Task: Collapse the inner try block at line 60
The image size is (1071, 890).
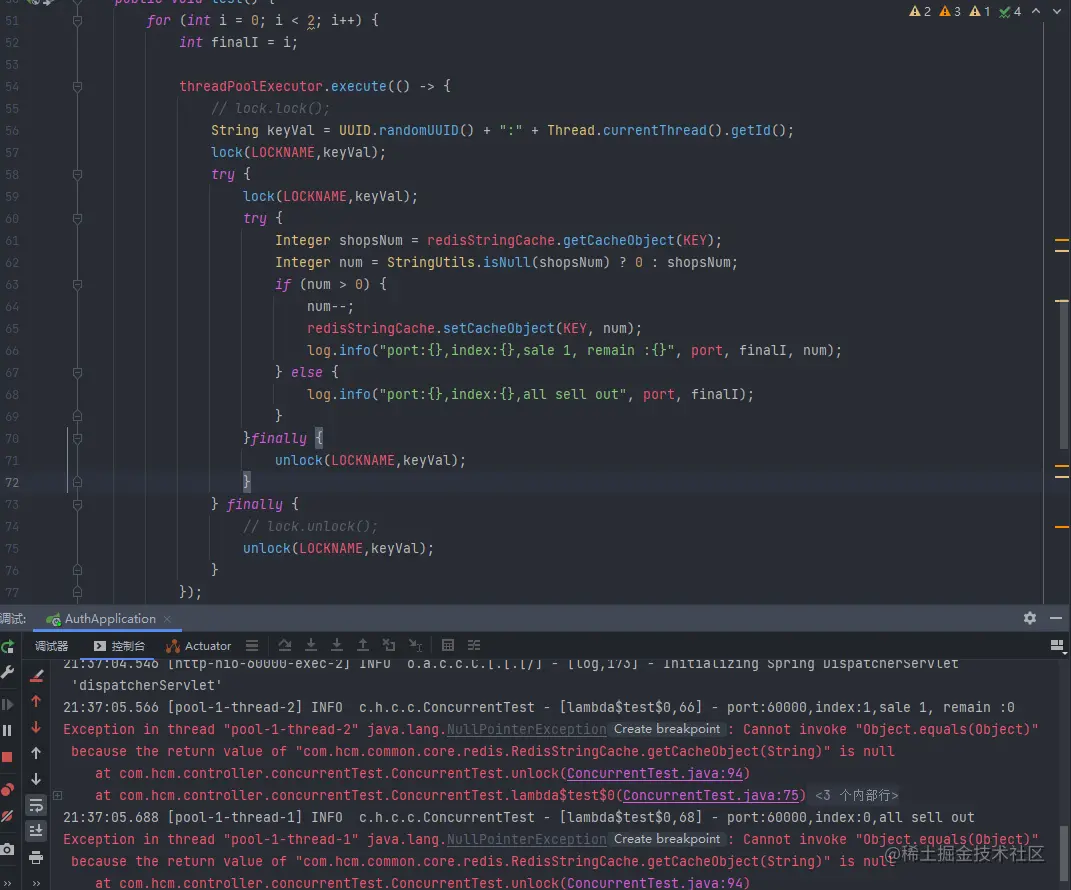Action: 77,219
